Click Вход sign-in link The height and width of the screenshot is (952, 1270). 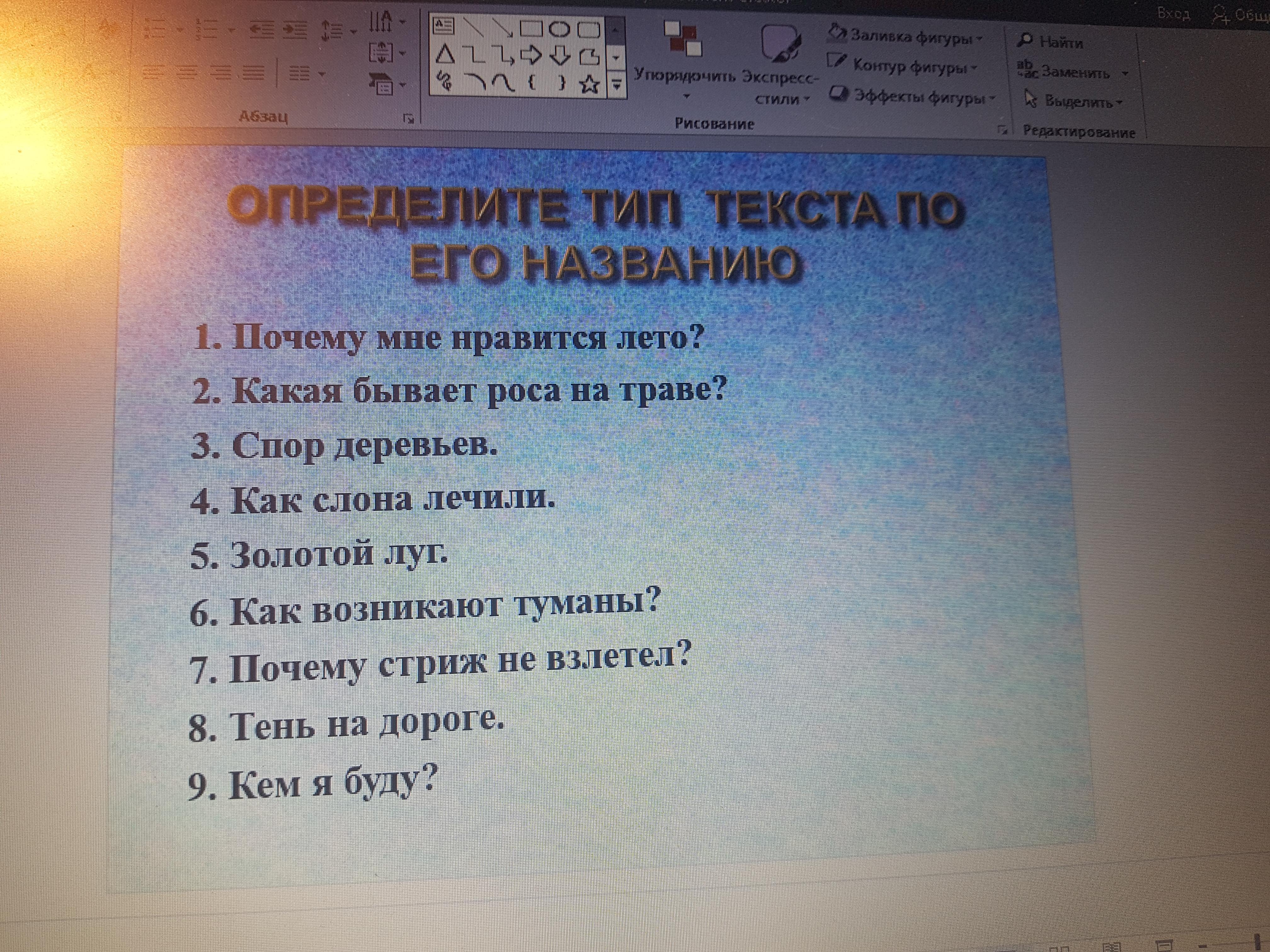(1173, 13)
